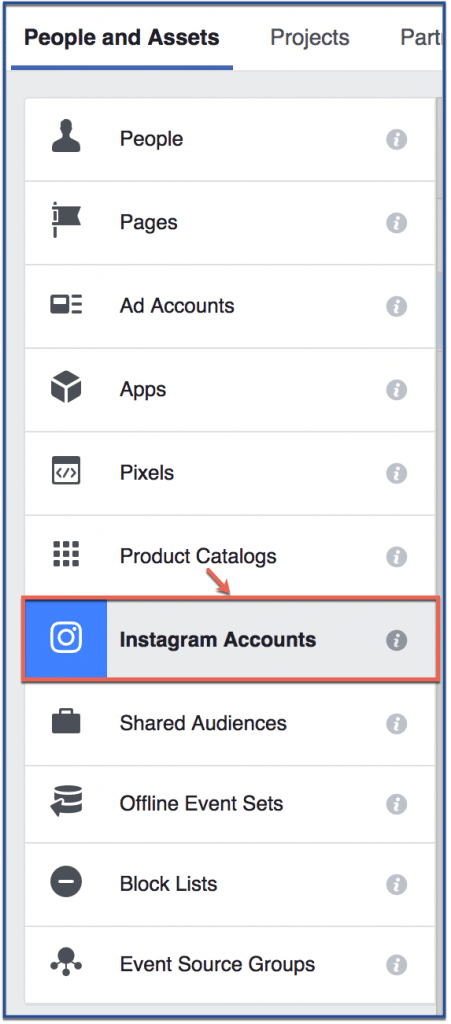The height and width of the screenshot is (1024, 451).
Task: Open info icon beside Pixels
Action: [396, 473]
